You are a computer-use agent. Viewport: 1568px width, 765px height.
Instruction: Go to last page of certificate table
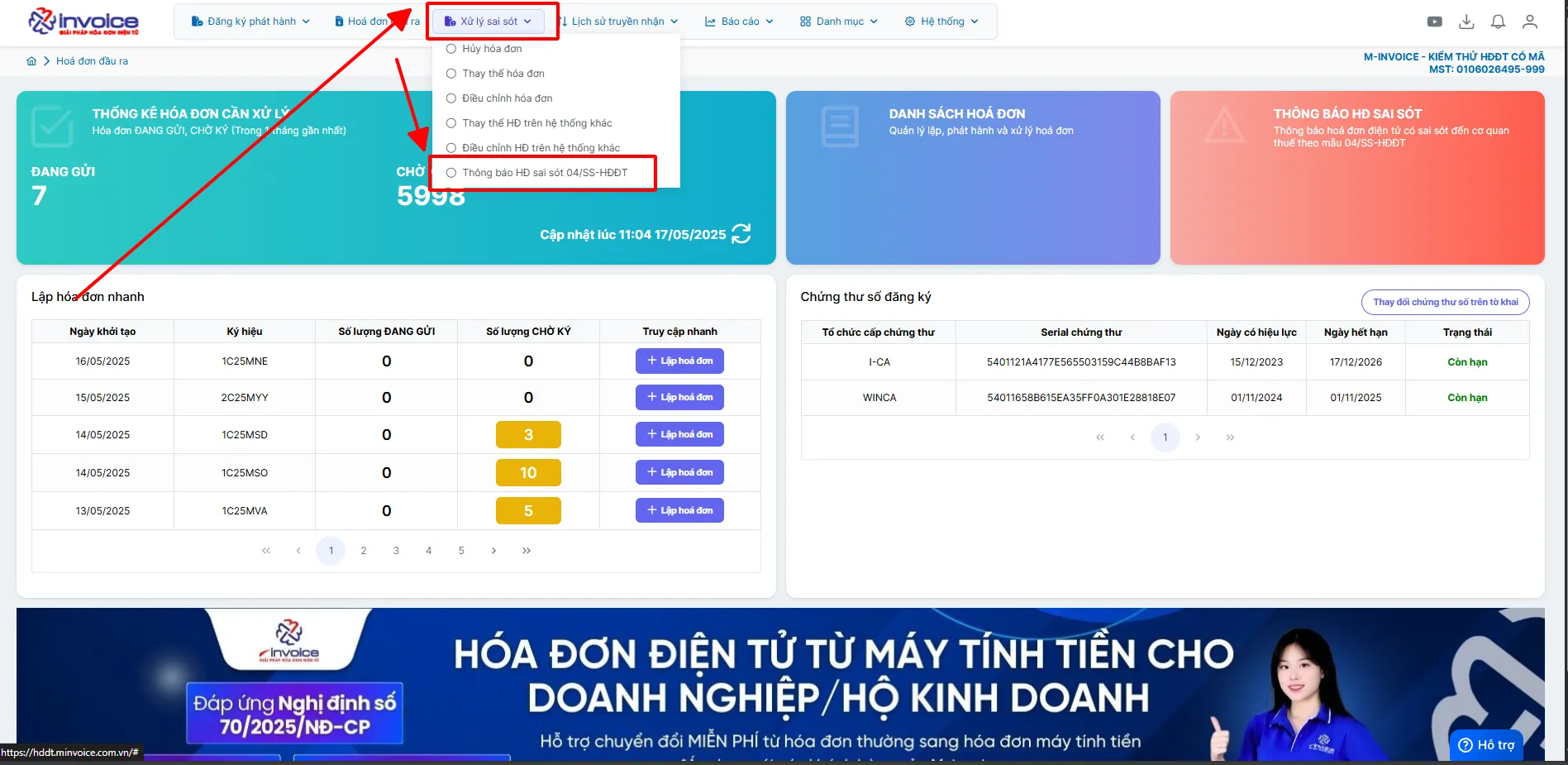coord(1230,437)
